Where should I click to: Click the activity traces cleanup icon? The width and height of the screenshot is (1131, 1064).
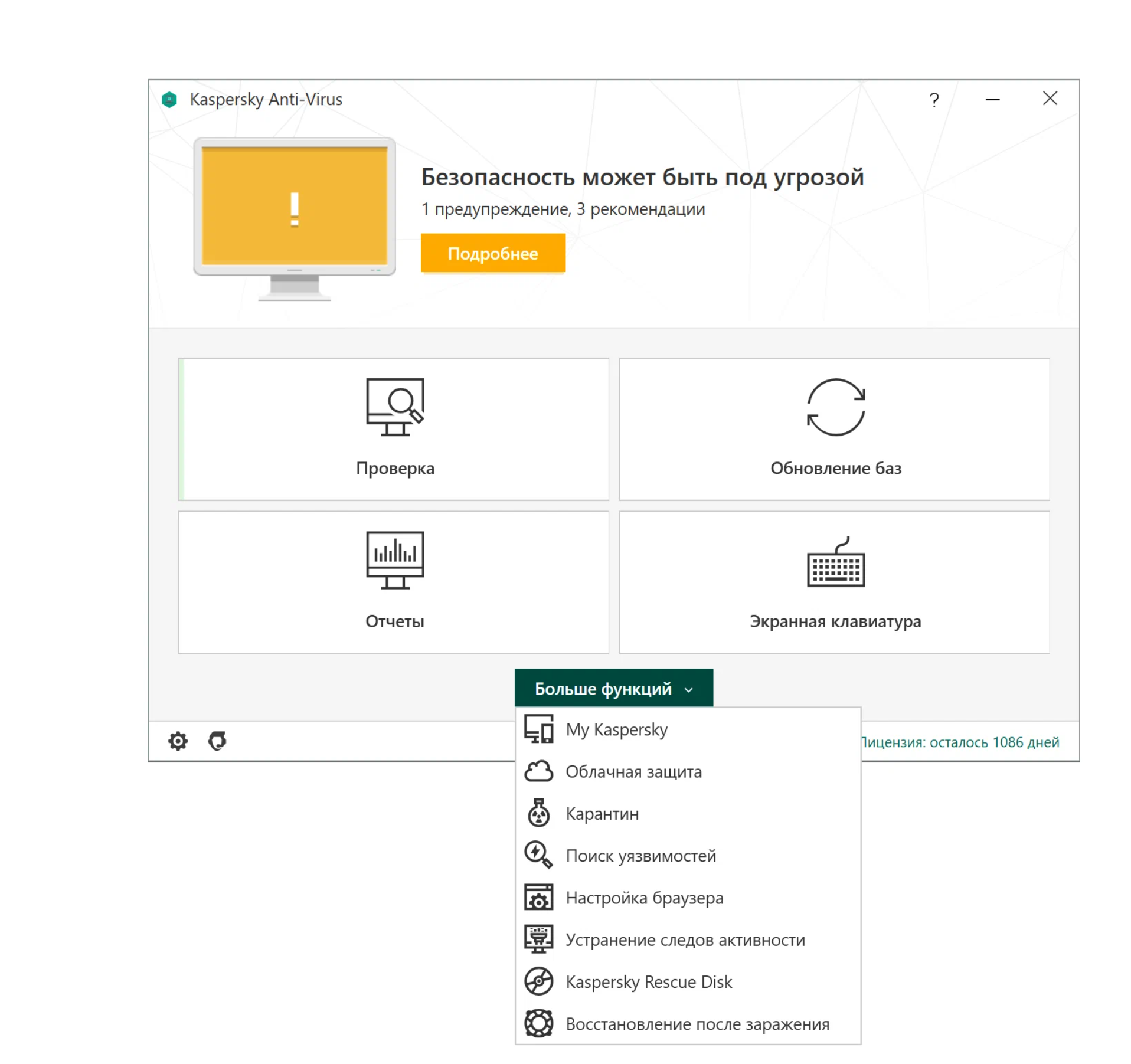(538, 939)
